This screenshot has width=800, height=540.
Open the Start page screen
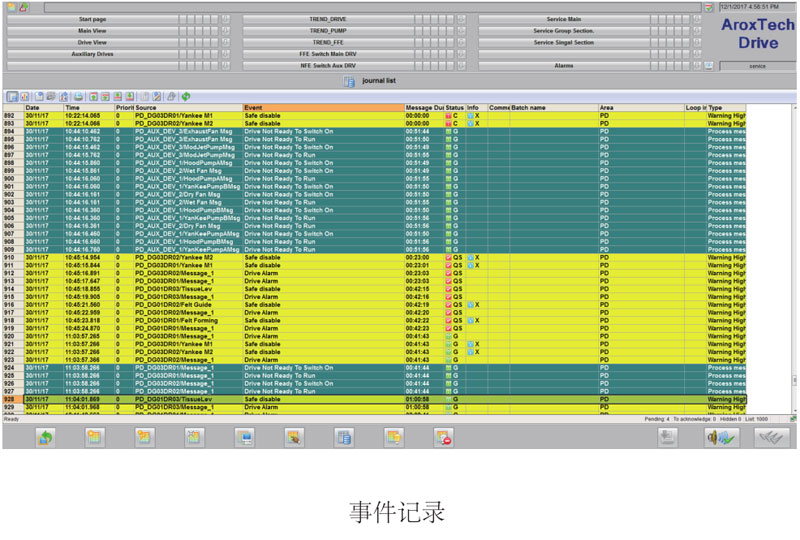[92, 19]
